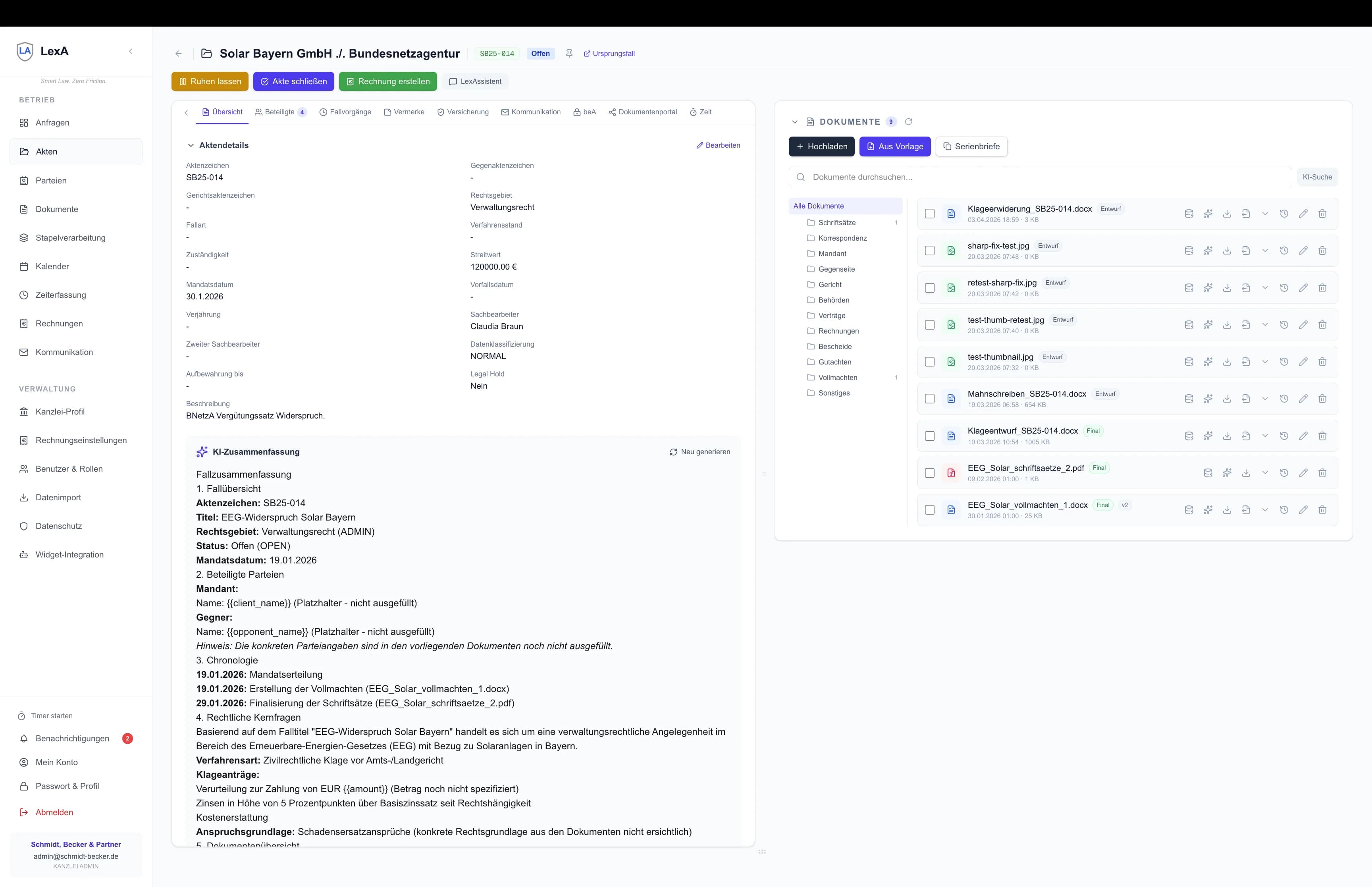The image size is (1372, 887).
Task: Open the Ursprungsfall link
Action: [609, 54]
